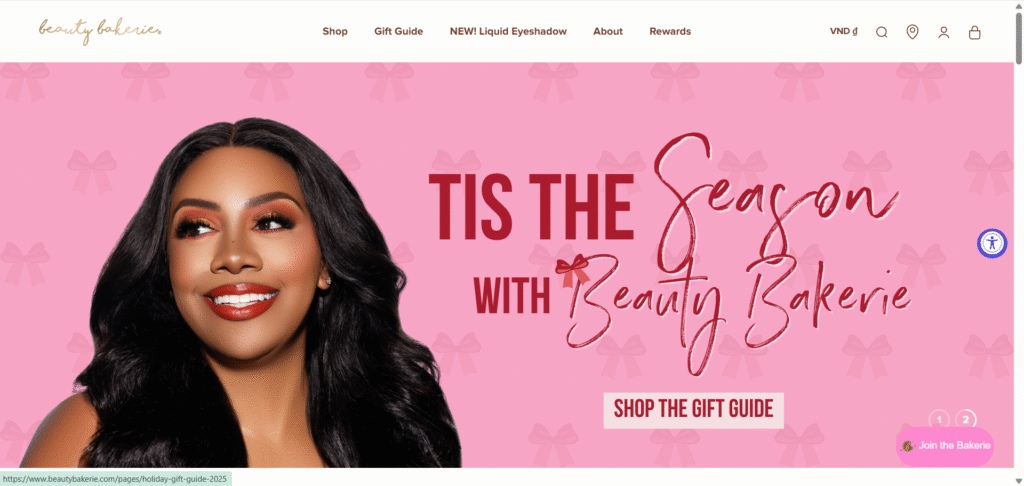Open the accessibility widget icon
The image size is (1024, 486).
992,244
